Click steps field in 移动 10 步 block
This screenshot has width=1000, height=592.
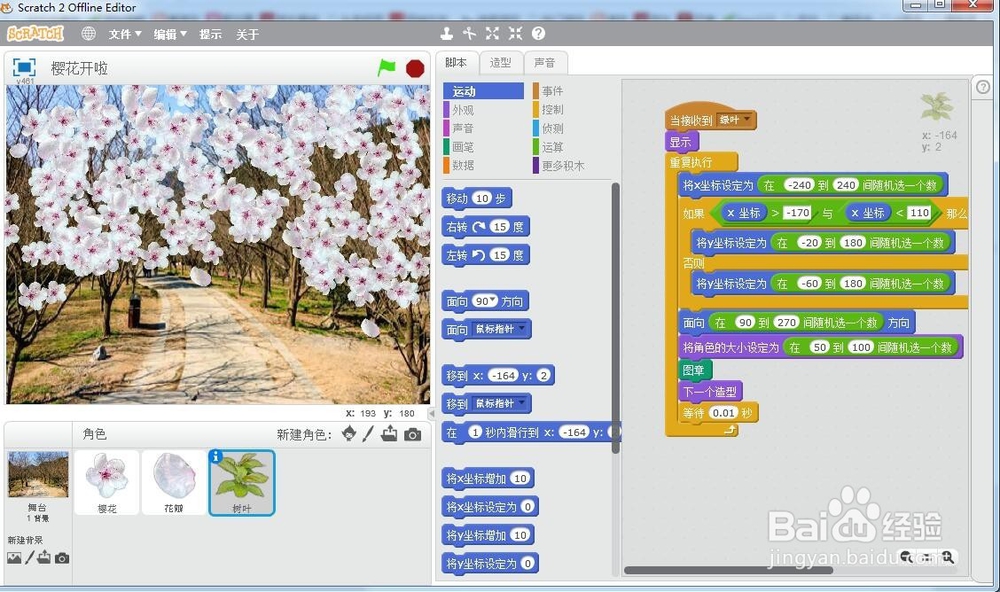click(x=482, y=198)
